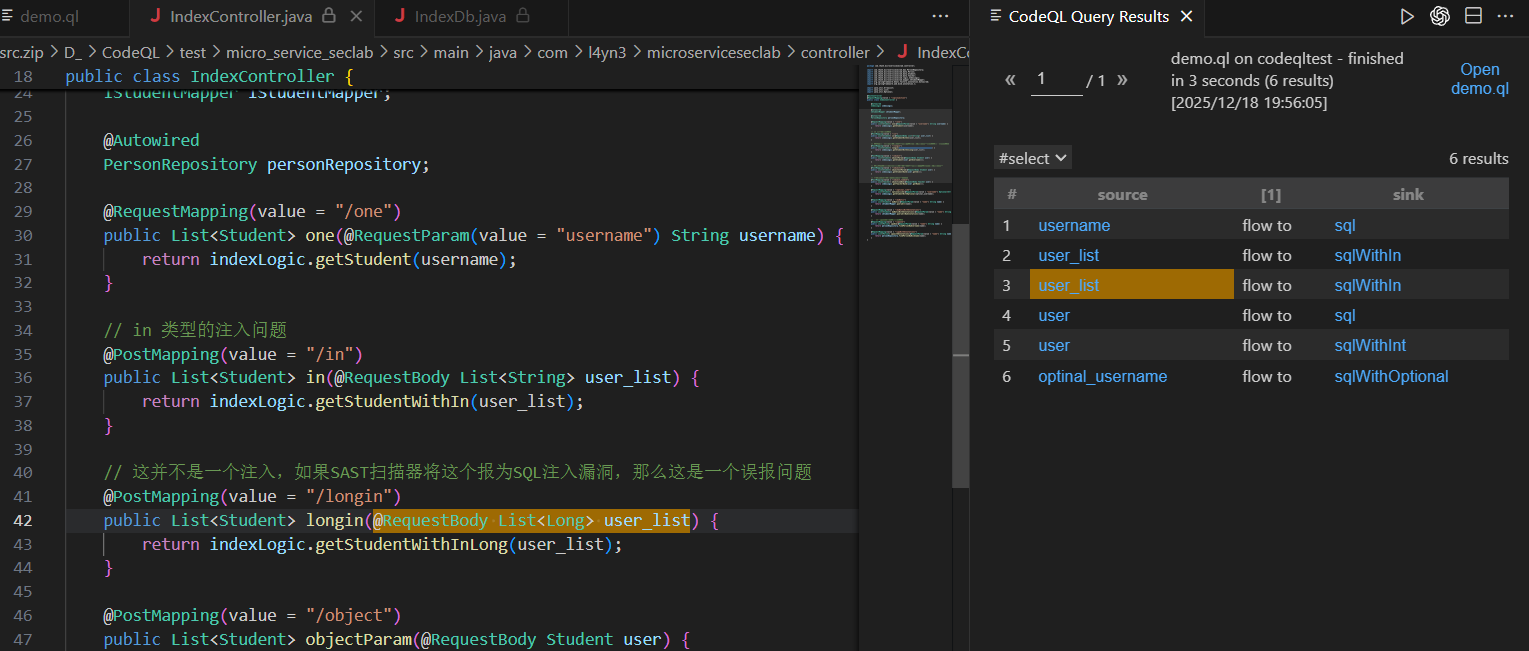Click the controller breadcrumb segment

click(x=835, y=52)
